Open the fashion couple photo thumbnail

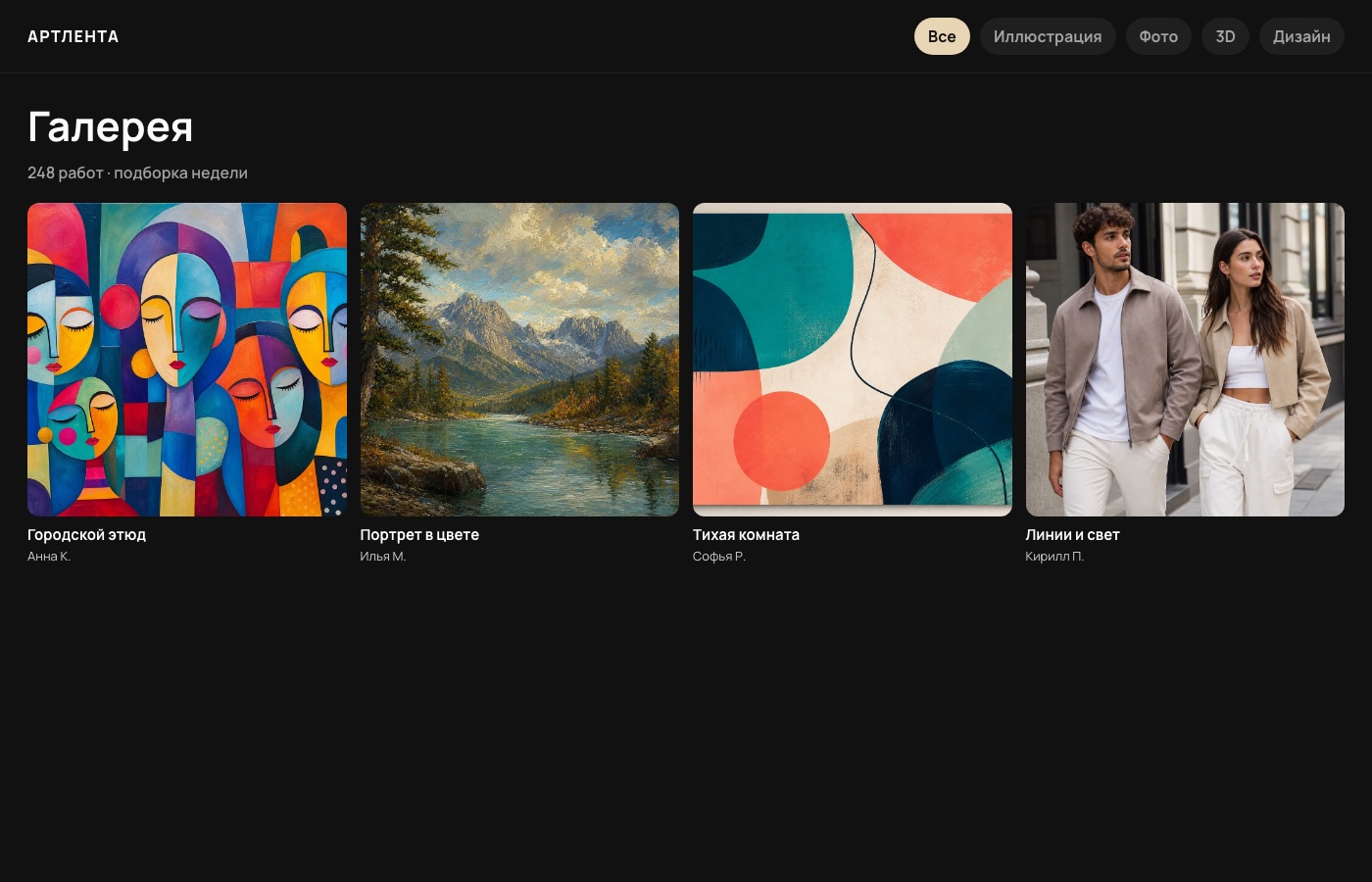click(x=1185, y=360)
